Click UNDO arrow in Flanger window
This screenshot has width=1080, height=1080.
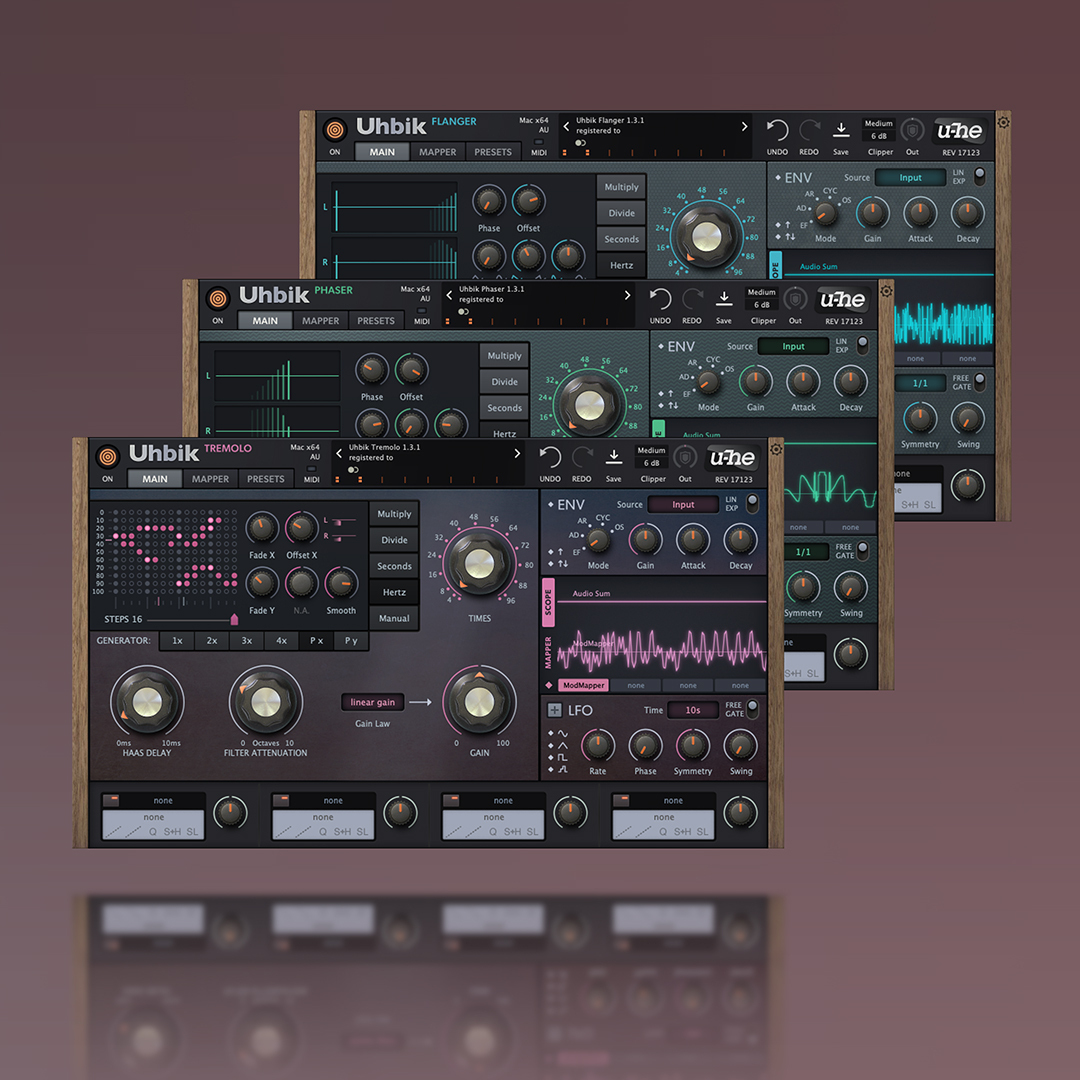(x=777, y=129)
